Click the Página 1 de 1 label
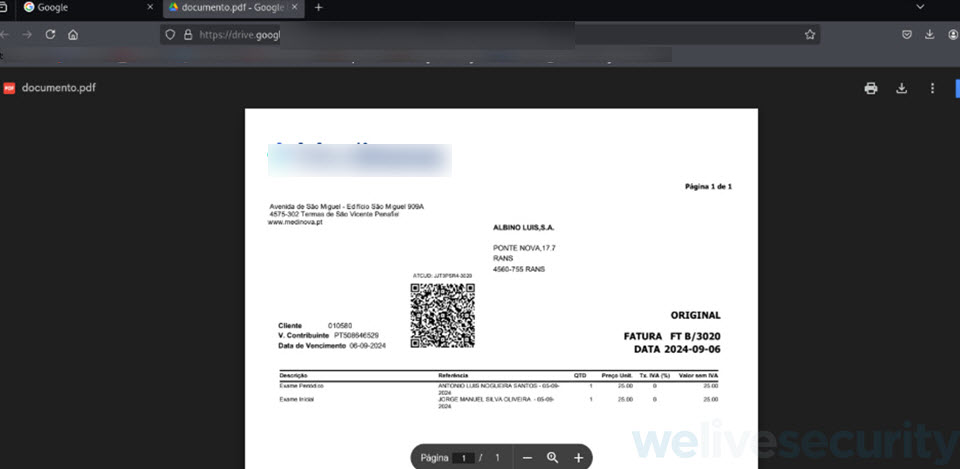 tap(708, 187)
